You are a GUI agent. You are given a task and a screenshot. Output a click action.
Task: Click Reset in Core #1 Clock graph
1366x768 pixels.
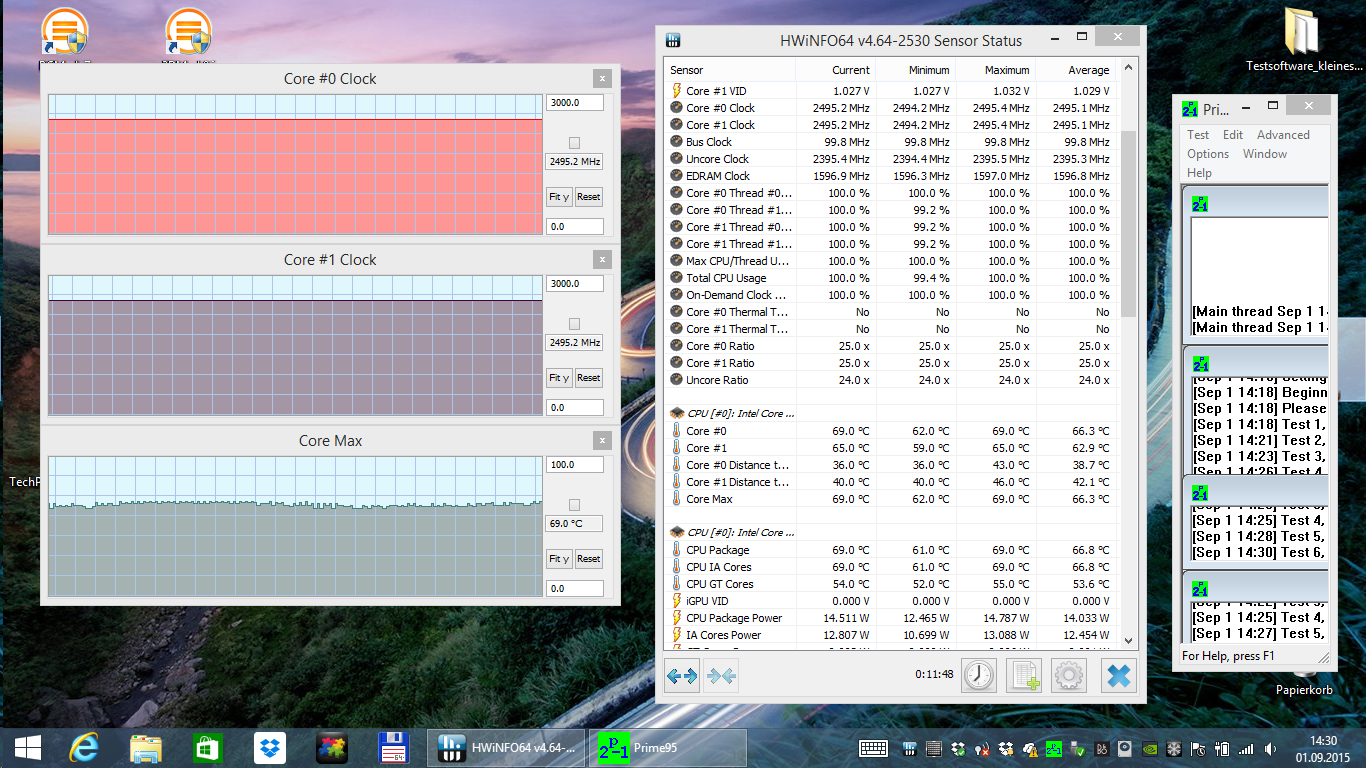589,378
